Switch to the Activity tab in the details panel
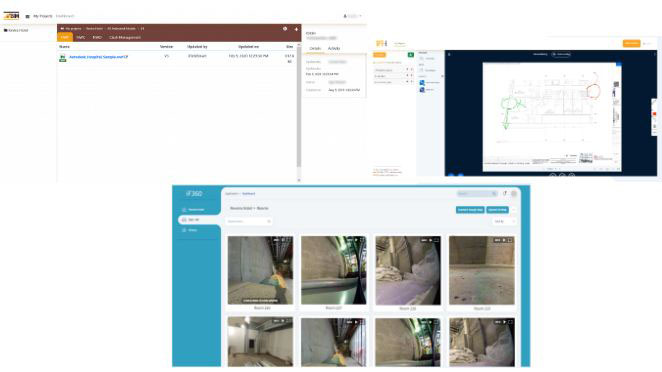Viewport: 662px width, 372px height. point(334,49)
